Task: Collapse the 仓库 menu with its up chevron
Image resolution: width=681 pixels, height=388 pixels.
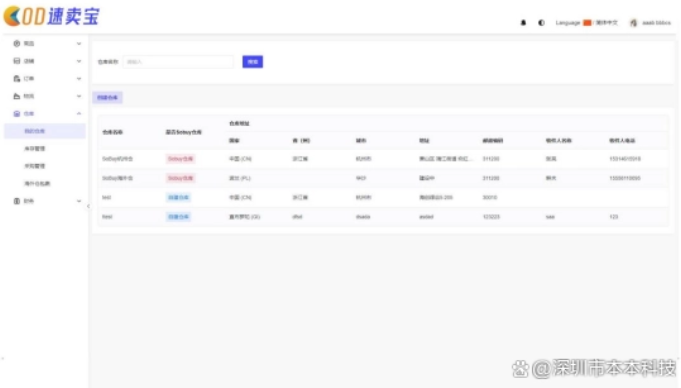Action: (x=79, y=113)
